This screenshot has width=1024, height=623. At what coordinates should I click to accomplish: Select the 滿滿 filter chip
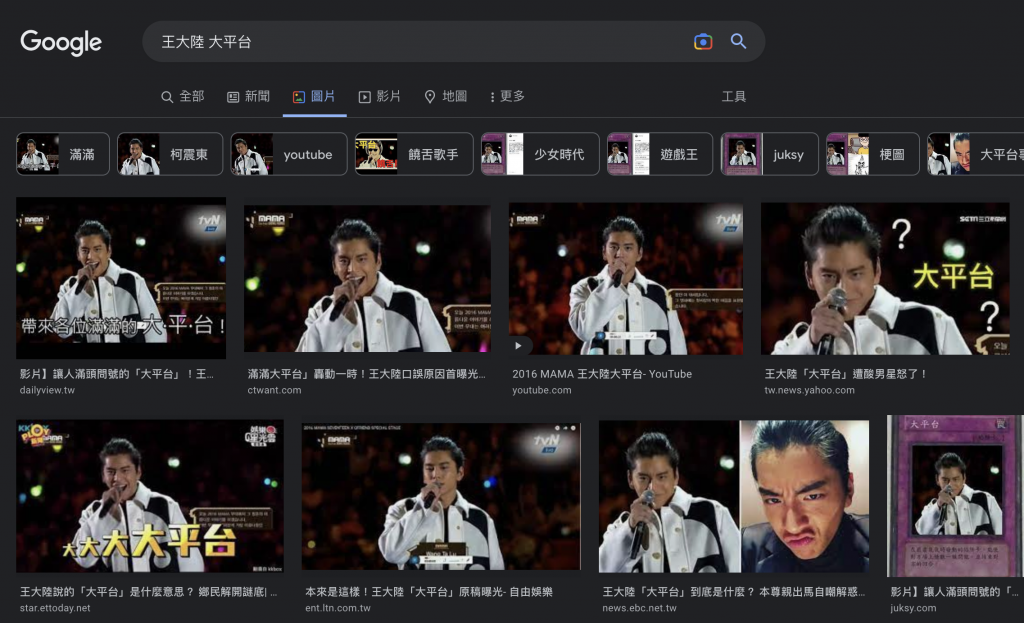coord(63,154)
